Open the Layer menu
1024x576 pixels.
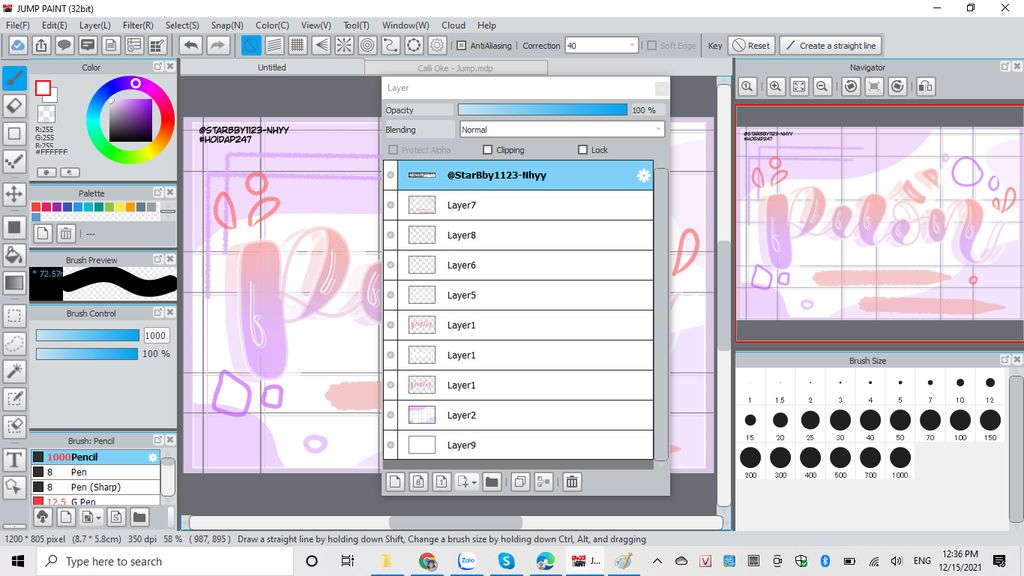95,25
